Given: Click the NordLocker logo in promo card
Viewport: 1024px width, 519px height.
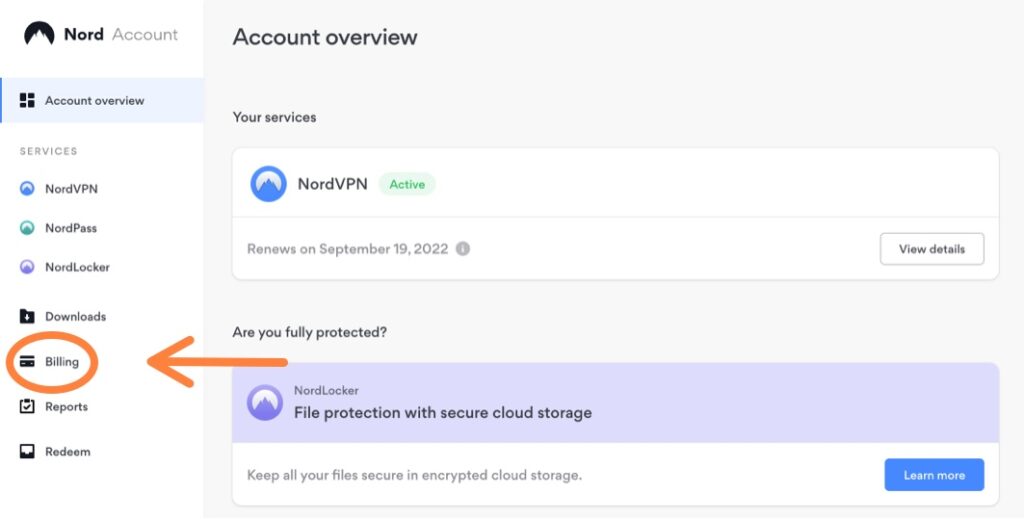Looking at the screenshot, I should [x=264, y=402].
